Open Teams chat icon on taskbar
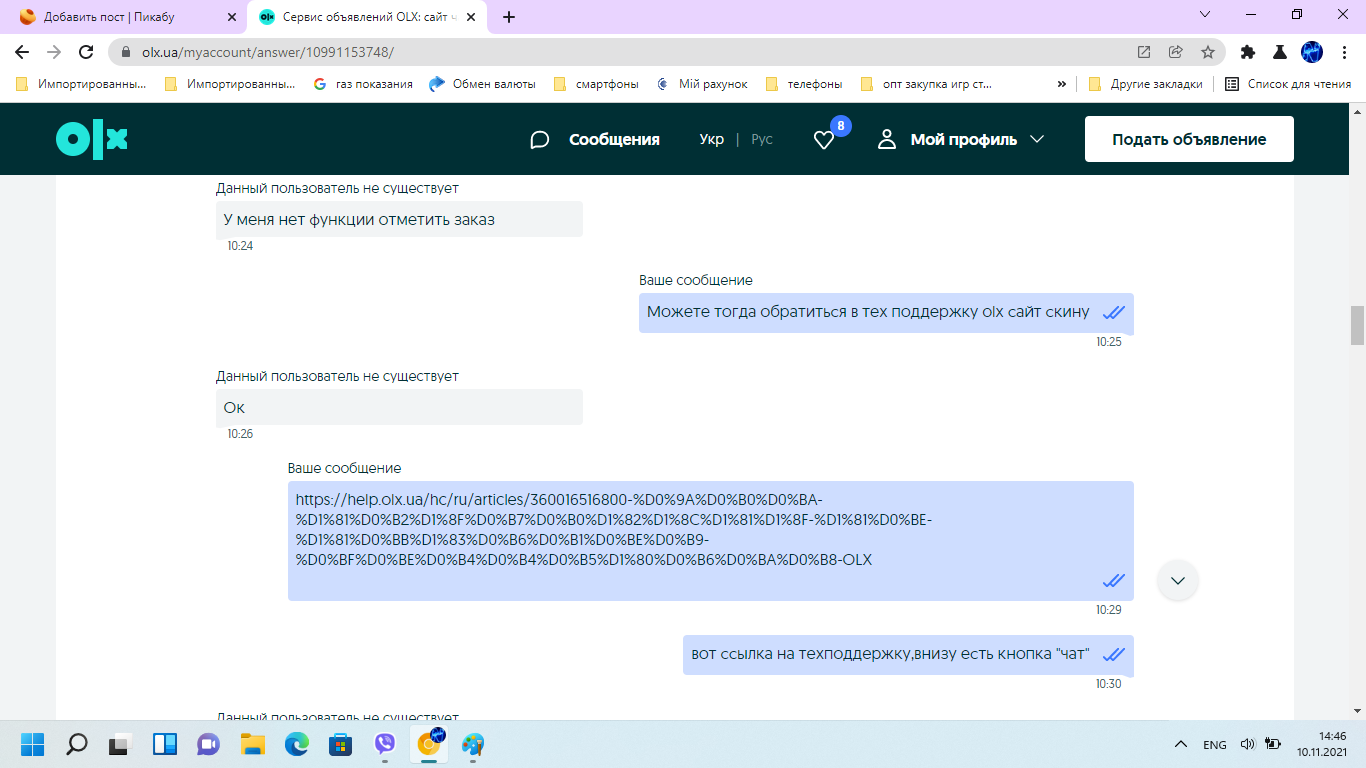Image resolution: width=1366 pixels, height=768 pixels. [209, 744]
